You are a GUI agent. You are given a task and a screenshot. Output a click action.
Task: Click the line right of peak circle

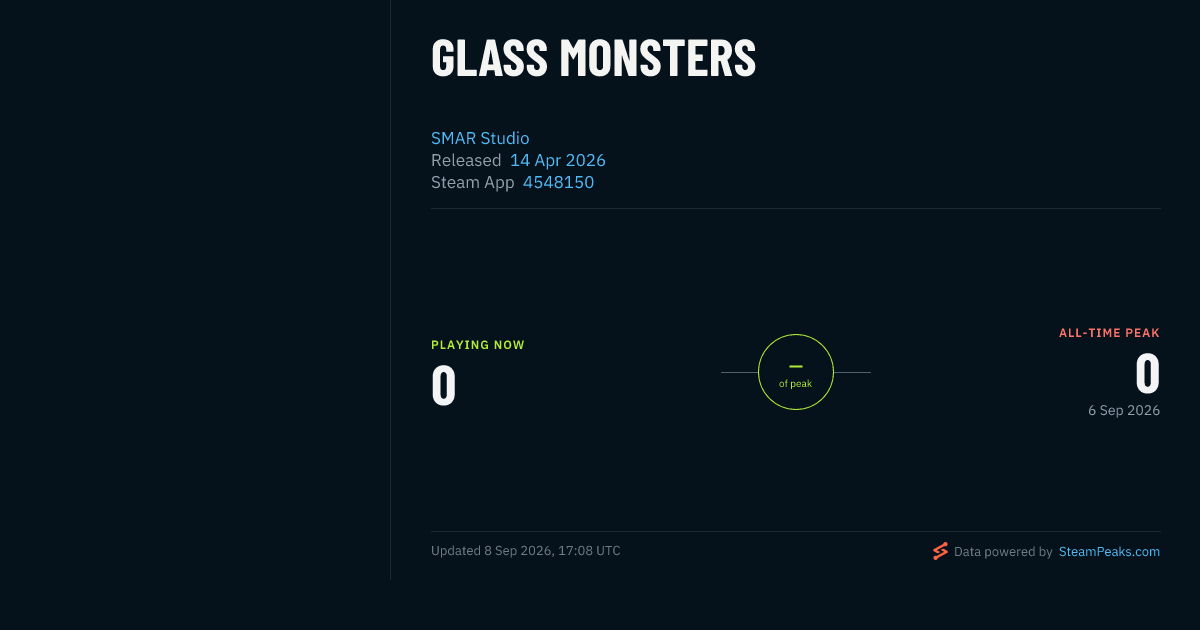(852, 372)
